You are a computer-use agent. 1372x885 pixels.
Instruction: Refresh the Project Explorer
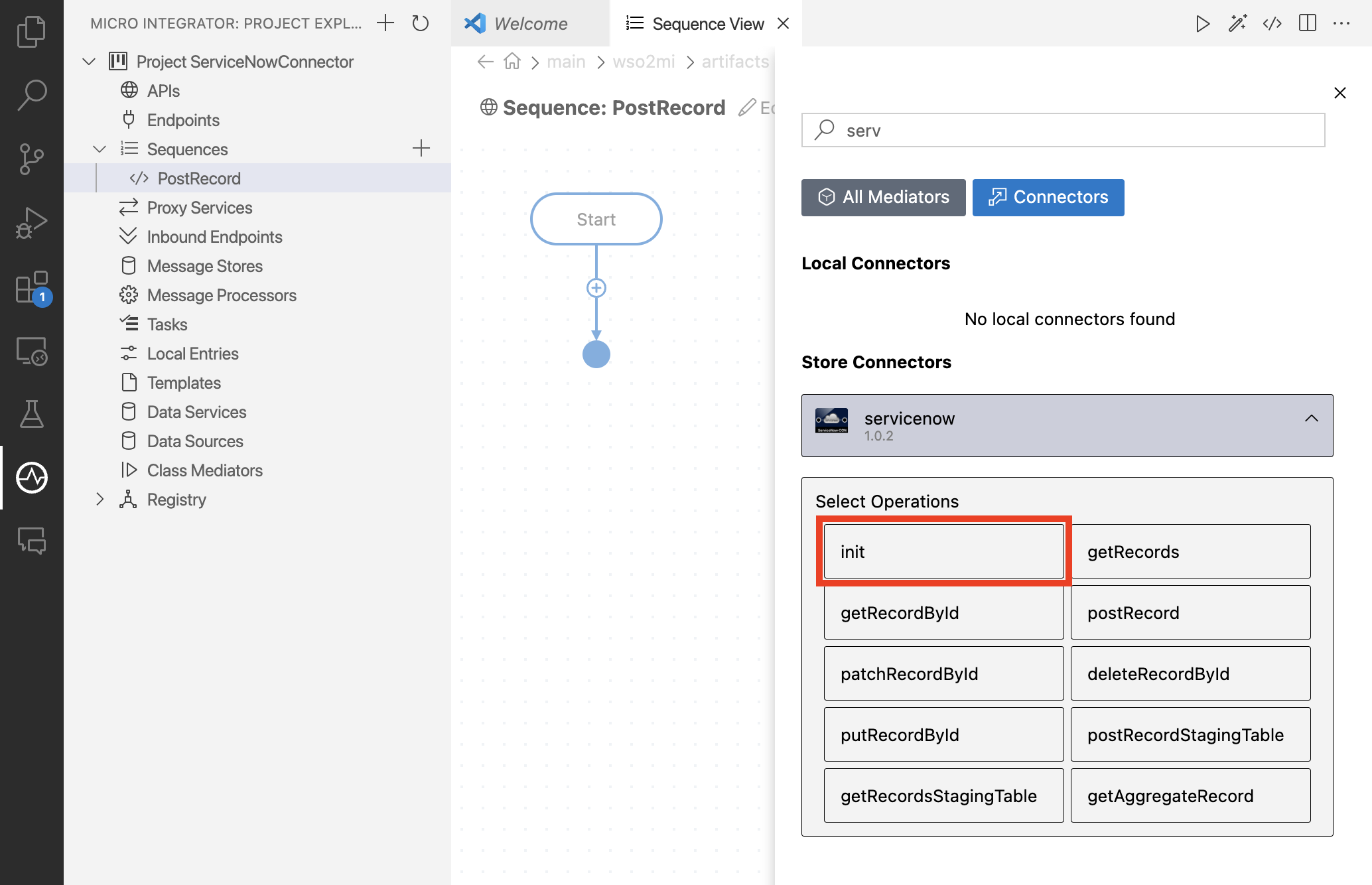pos(421,23)
